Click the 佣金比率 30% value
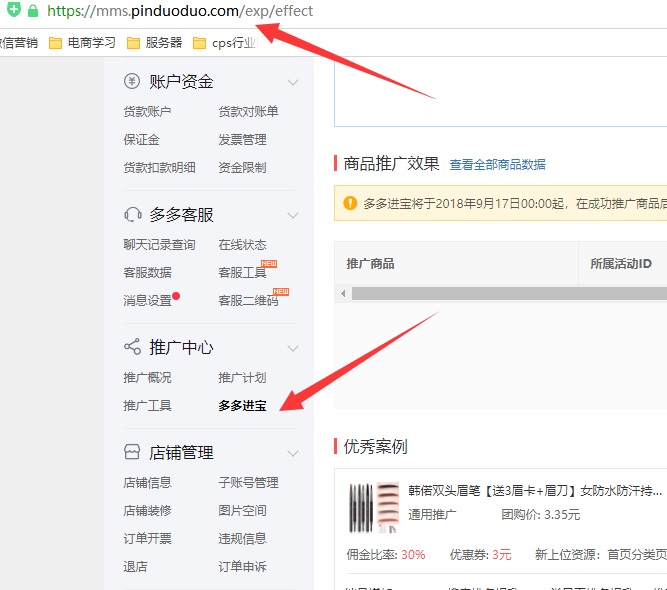The width and height of the screenshot is (667, 590). 413,555
